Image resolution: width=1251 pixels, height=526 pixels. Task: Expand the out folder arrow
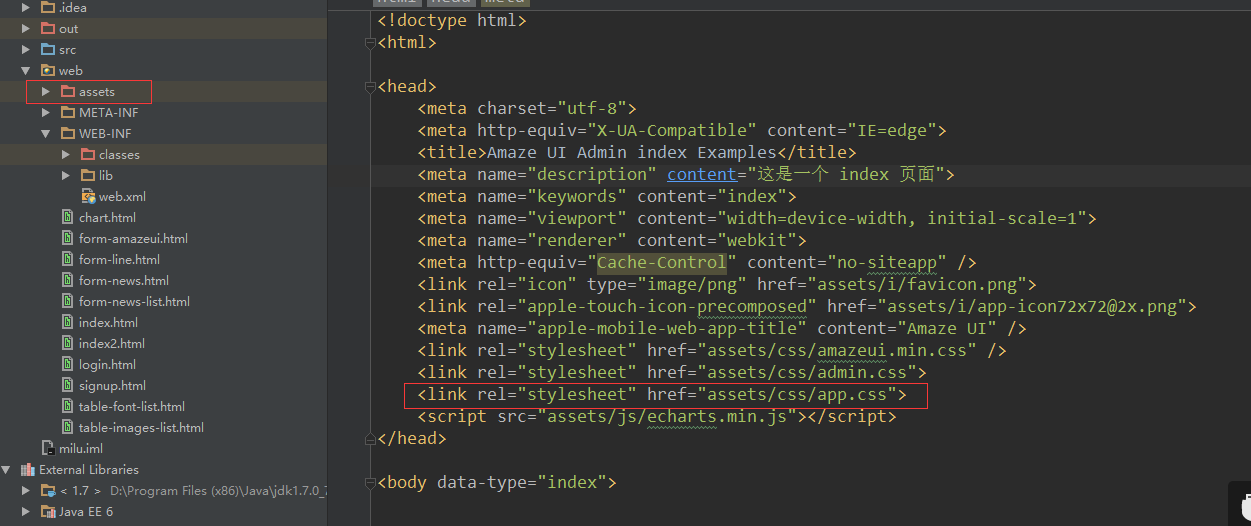point(26,28)
